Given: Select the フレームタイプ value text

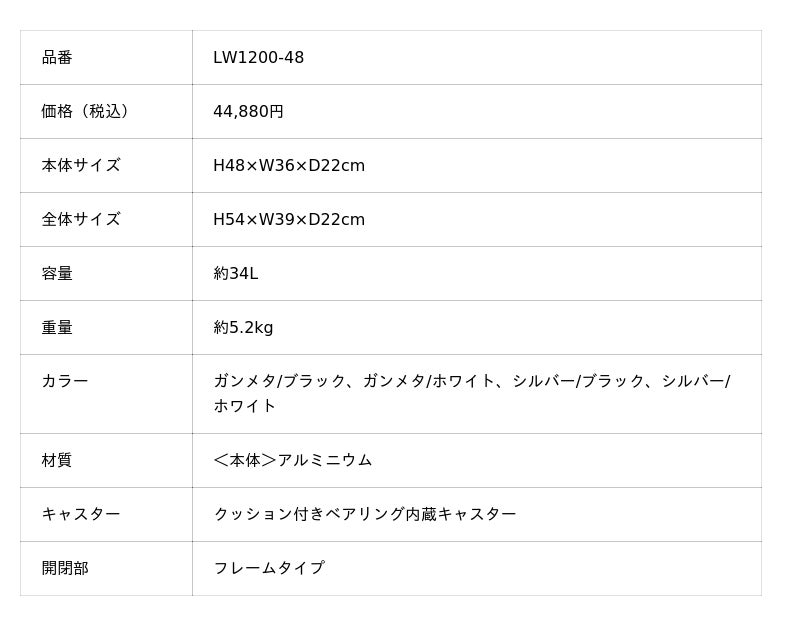Looking at the screenshot, I should (269, 569).
